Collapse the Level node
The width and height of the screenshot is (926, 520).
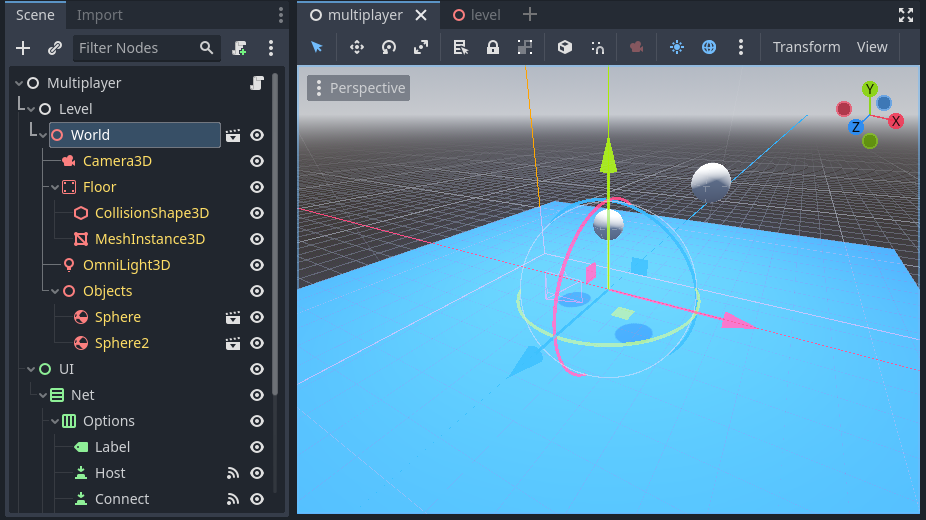[x=31, y=110]
